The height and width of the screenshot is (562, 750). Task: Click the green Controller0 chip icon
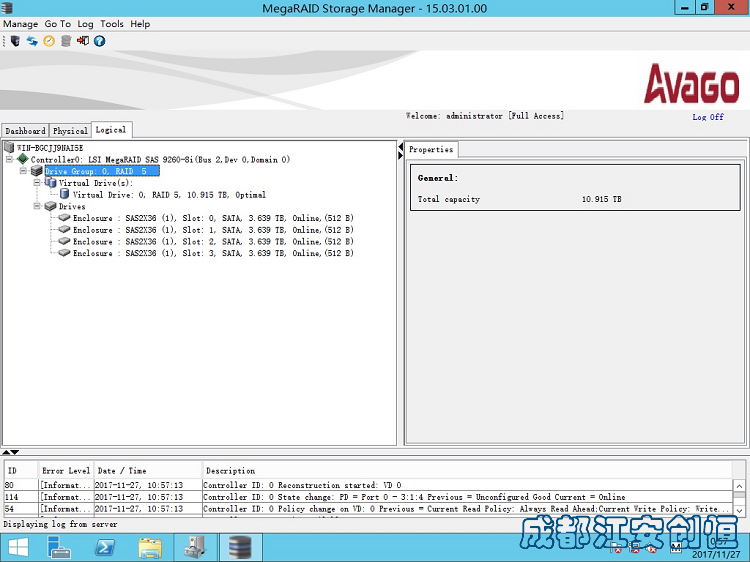[22, 159]
